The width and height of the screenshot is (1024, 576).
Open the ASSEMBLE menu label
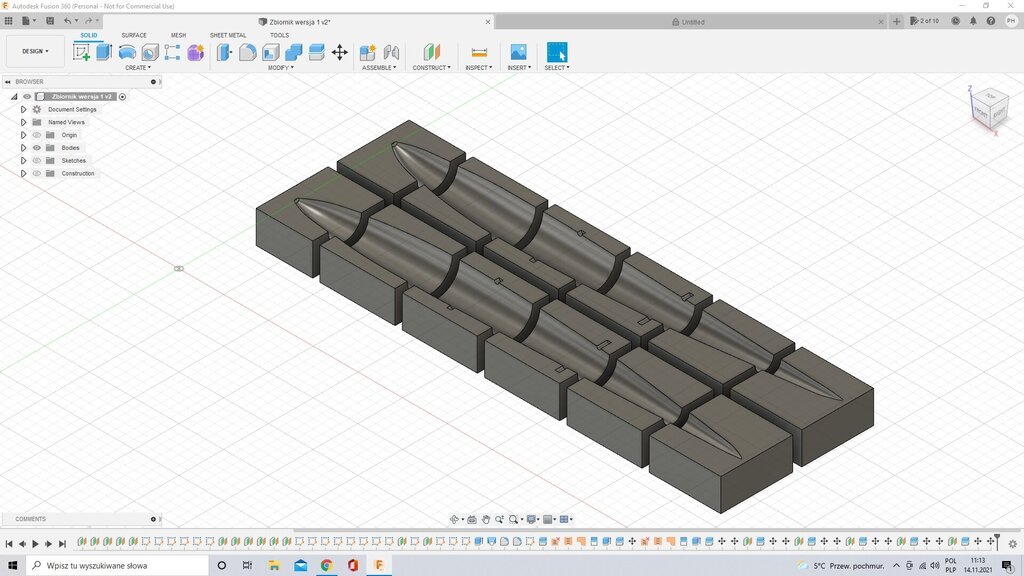click(x=379, y=68)
